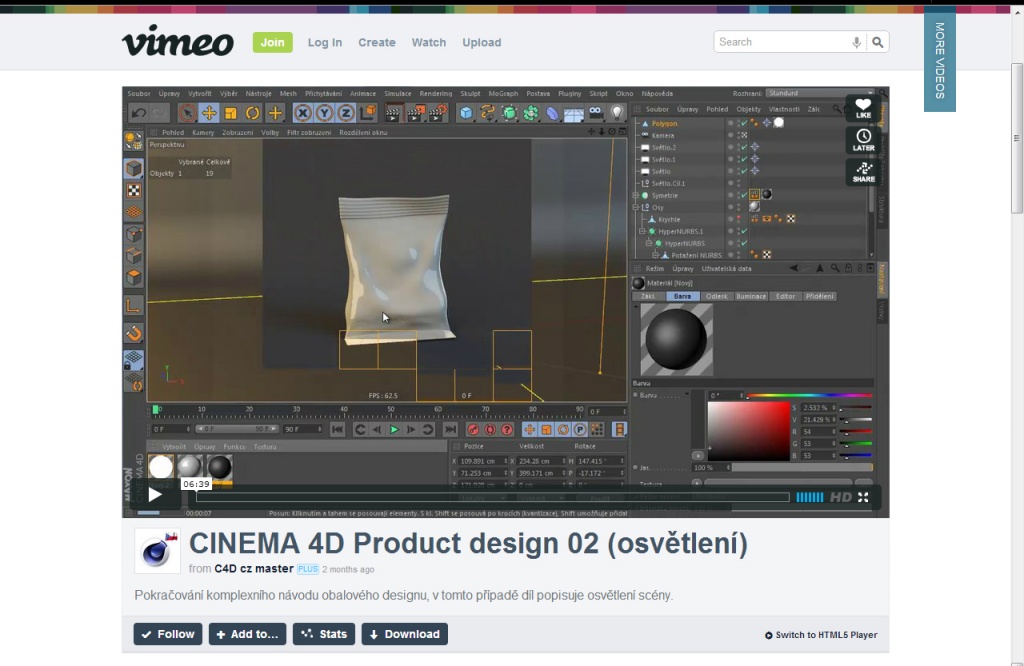Toggle the green checkmark for HyperNURBS.1
Viewport: 1024px width, 666px height.
point(744,230)
